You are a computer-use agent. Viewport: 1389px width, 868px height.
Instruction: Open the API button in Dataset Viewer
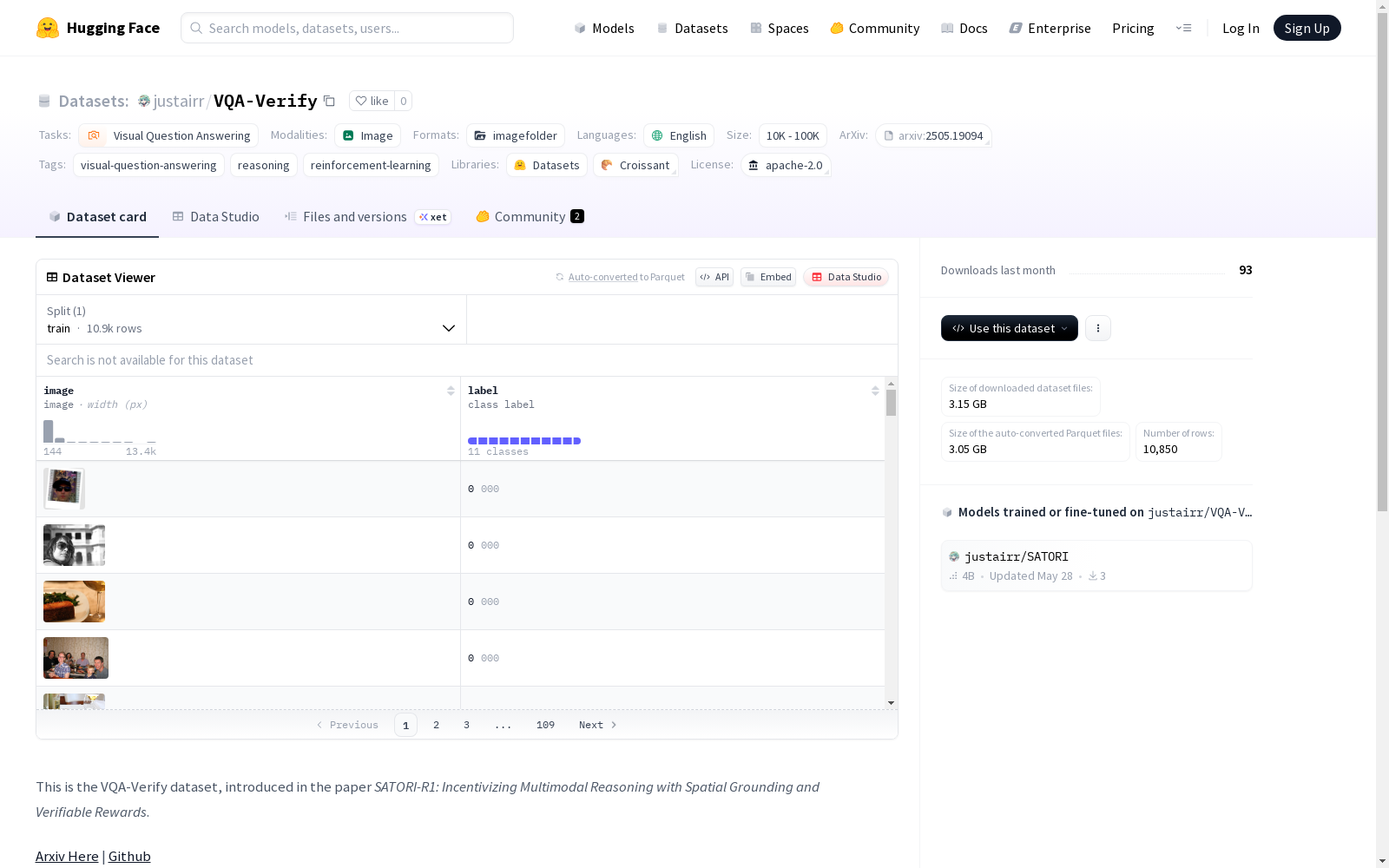tap(714, 277)
